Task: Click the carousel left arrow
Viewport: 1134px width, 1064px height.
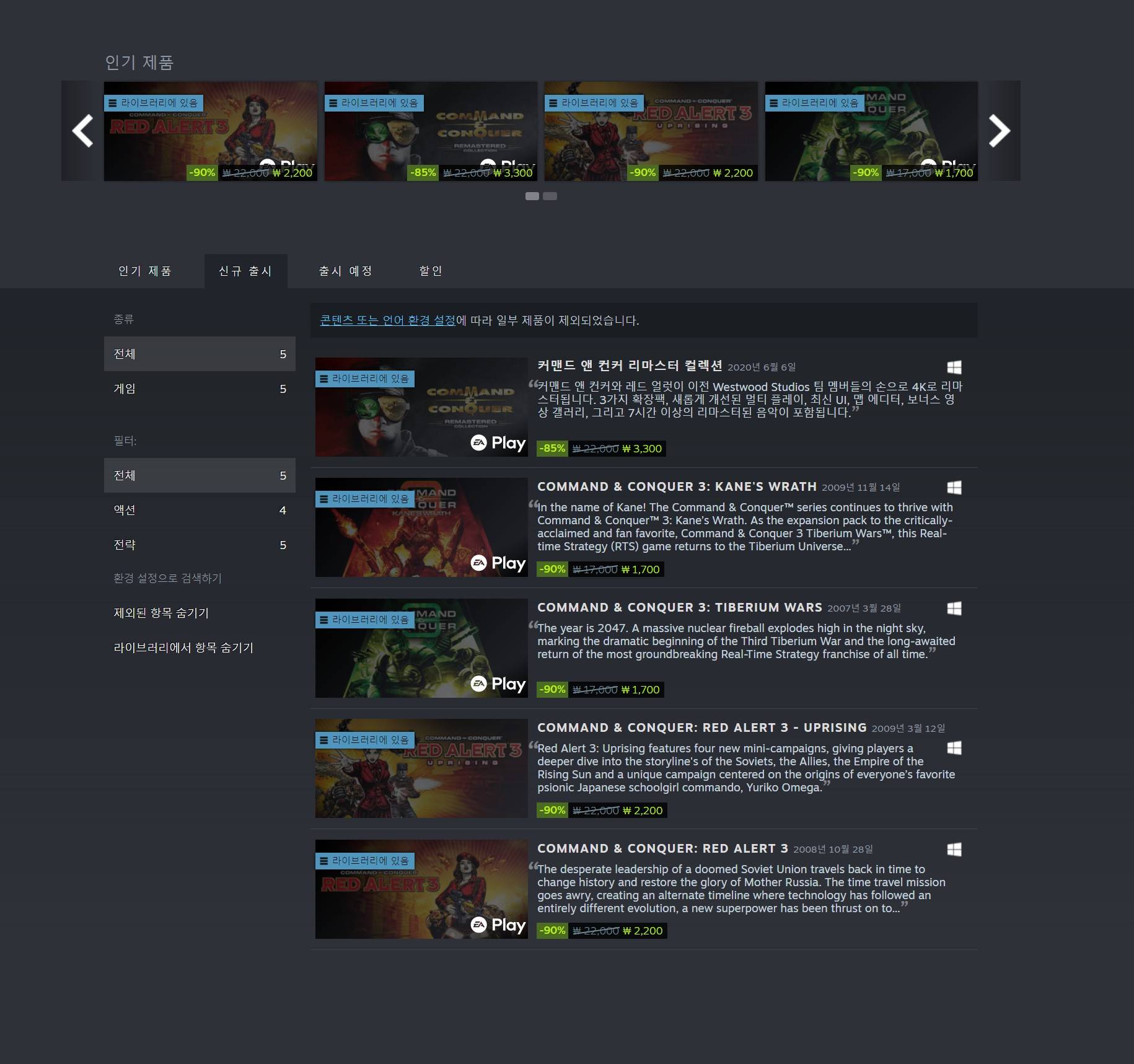Action: 82,131
